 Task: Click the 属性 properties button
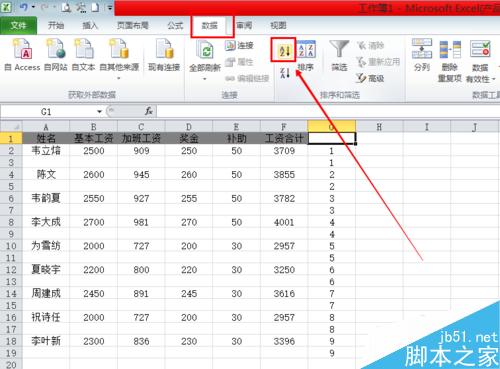[239, 62]
